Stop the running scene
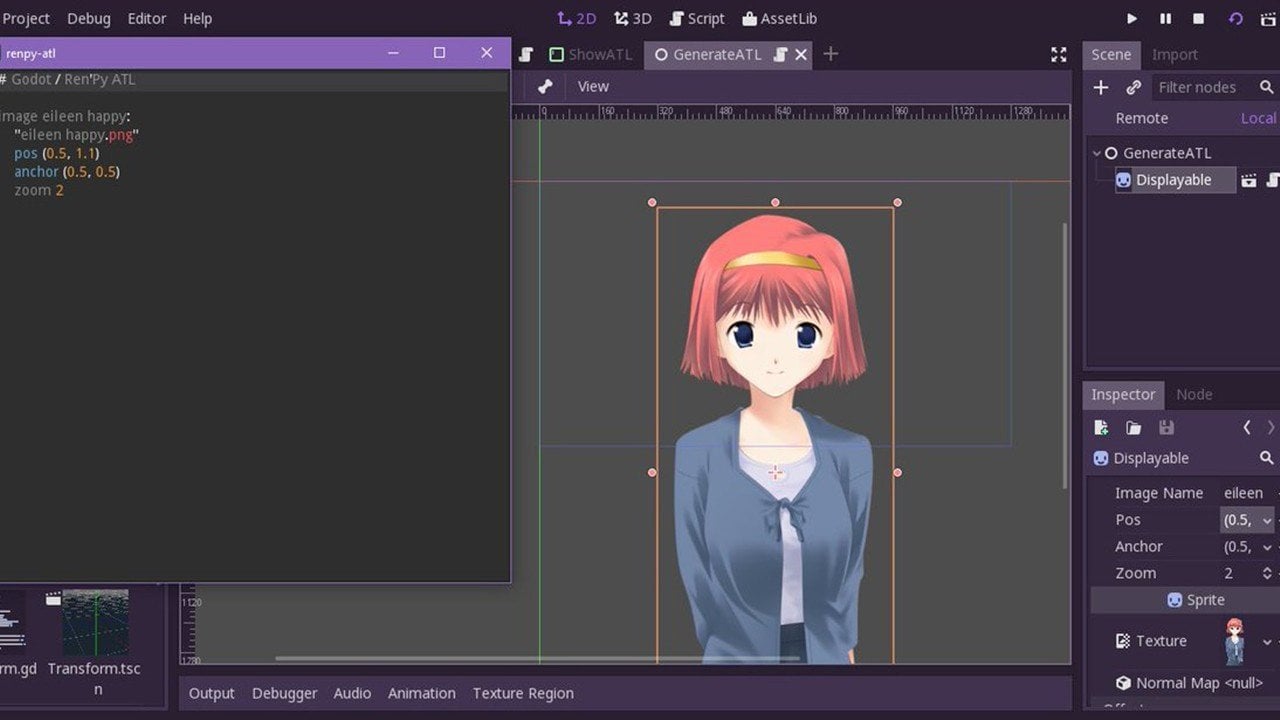 tap(1198, 18)
